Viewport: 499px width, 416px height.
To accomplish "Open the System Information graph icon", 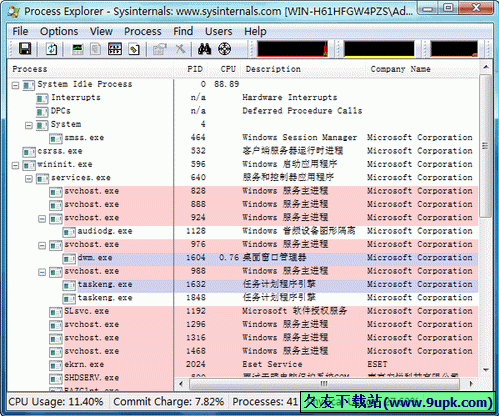I will click(x=78, y=49).
